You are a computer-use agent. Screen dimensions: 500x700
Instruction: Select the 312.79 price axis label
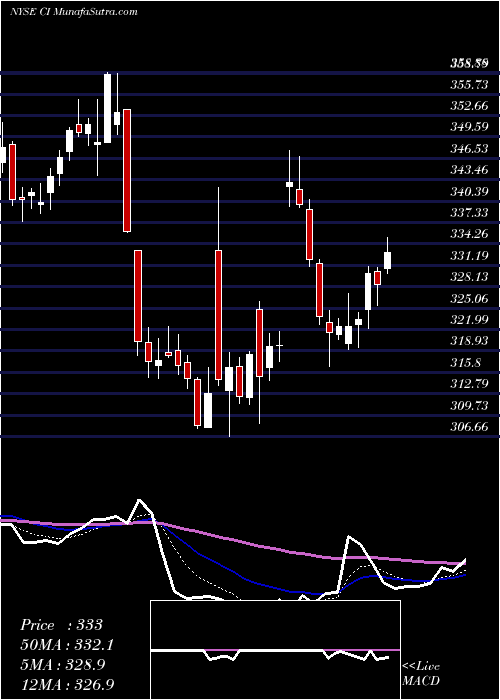(469, 383)
